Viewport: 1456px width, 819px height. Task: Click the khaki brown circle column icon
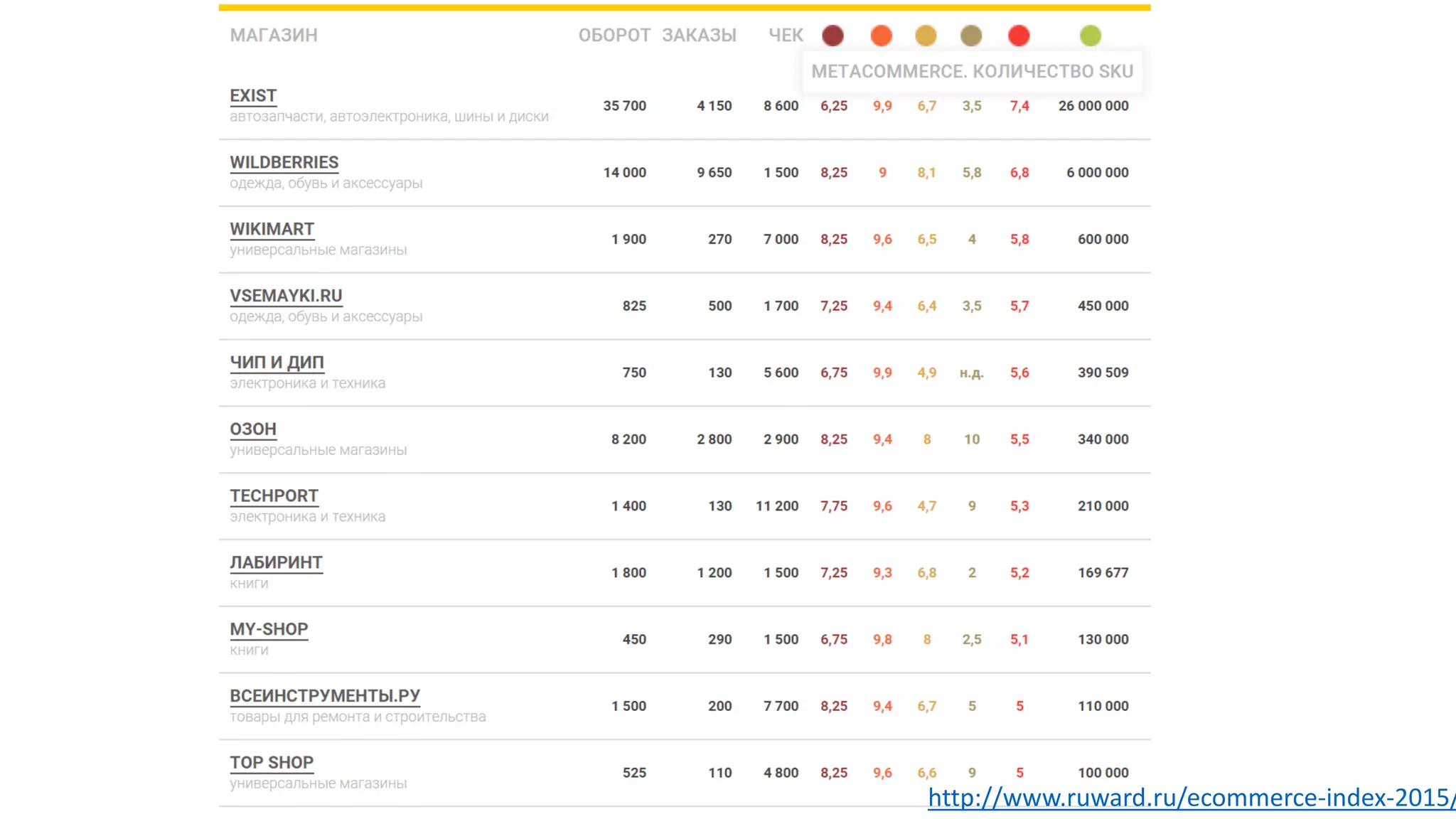click(x=971, y=36)
